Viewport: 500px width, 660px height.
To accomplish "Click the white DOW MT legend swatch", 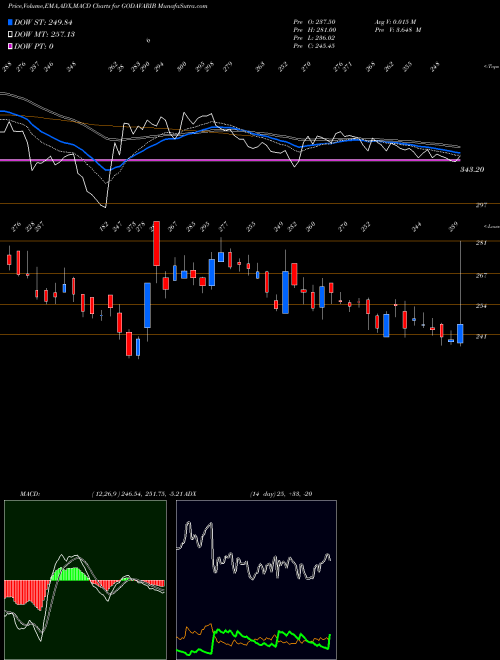I will point(10,35).
